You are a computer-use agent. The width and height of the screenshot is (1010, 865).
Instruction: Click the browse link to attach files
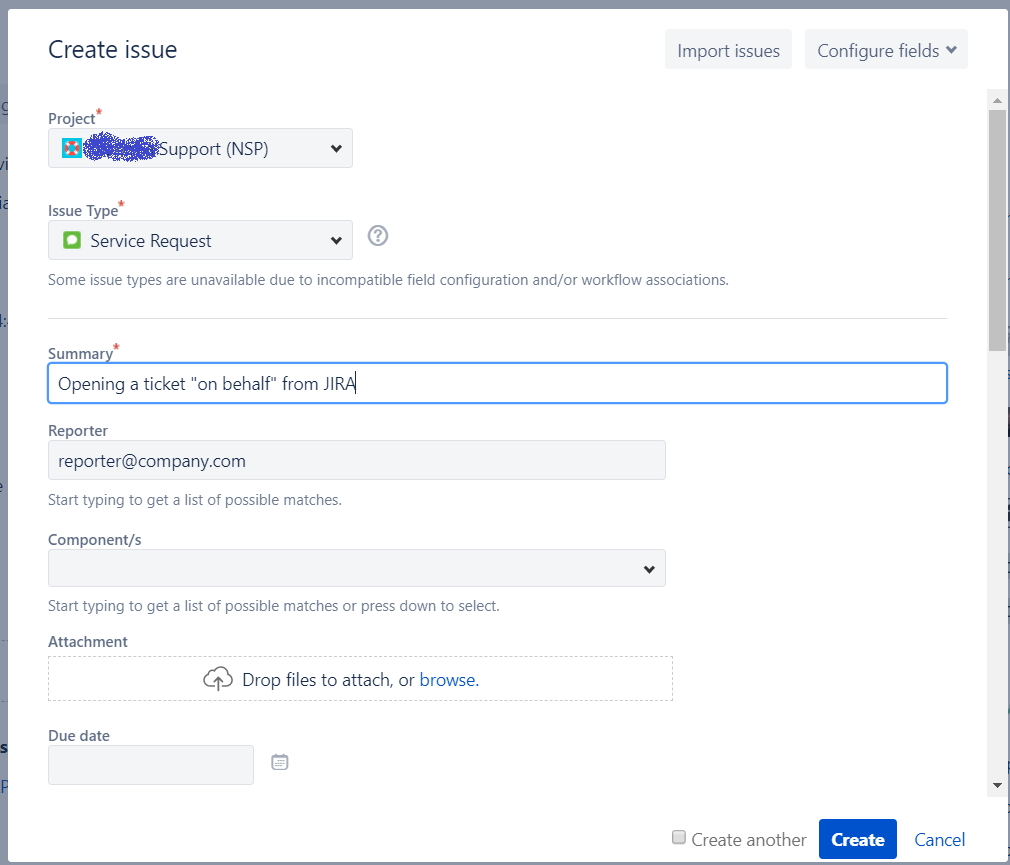coord(449,680)
